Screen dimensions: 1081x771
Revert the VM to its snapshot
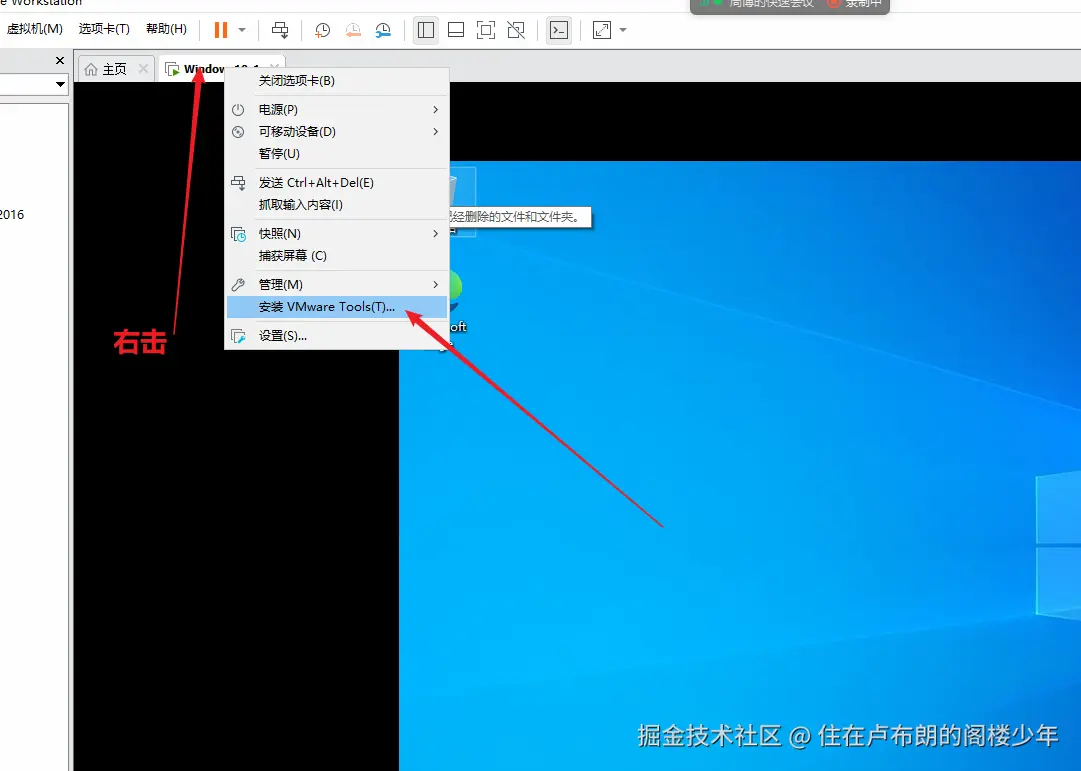pos(352,30)
